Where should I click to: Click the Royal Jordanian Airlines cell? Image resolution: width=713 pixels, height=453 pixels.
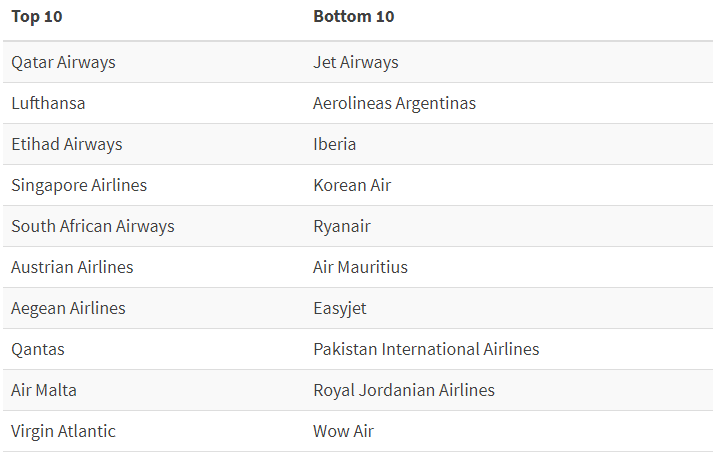tap(404, 390)
